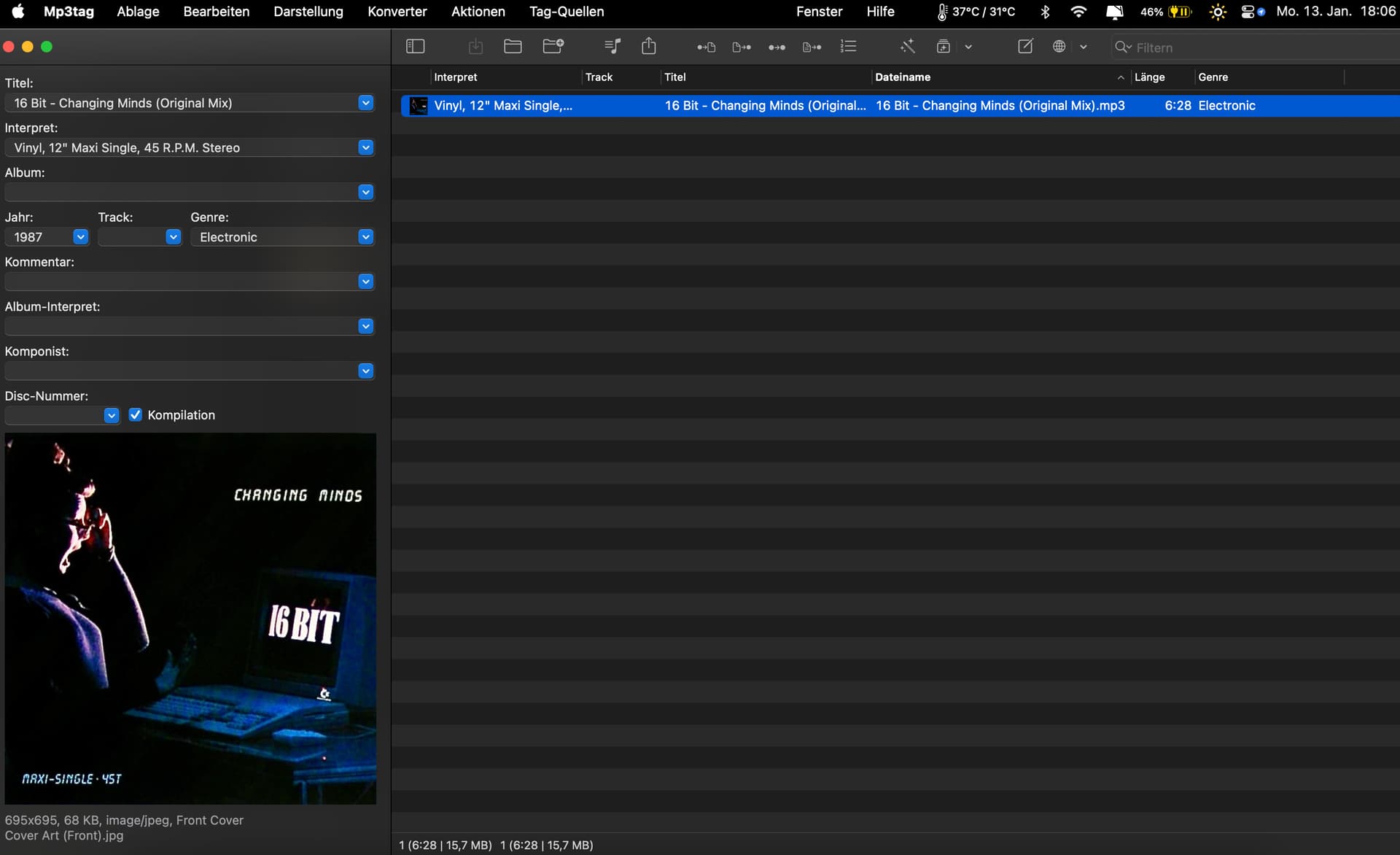Screen dimensions: 1400x855
Task: Click the Filtern search field
Action: click(x=1254, y=47)
